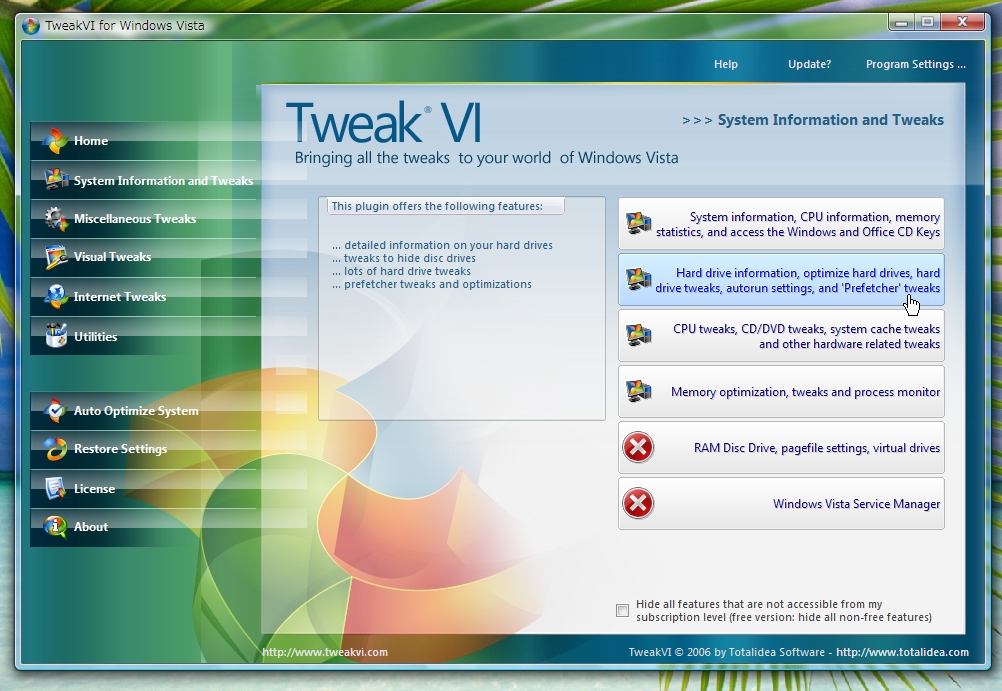Click the TweakVI title bar app icon
The width and height of the screenshot is (1002, 691).
[30, 26]
